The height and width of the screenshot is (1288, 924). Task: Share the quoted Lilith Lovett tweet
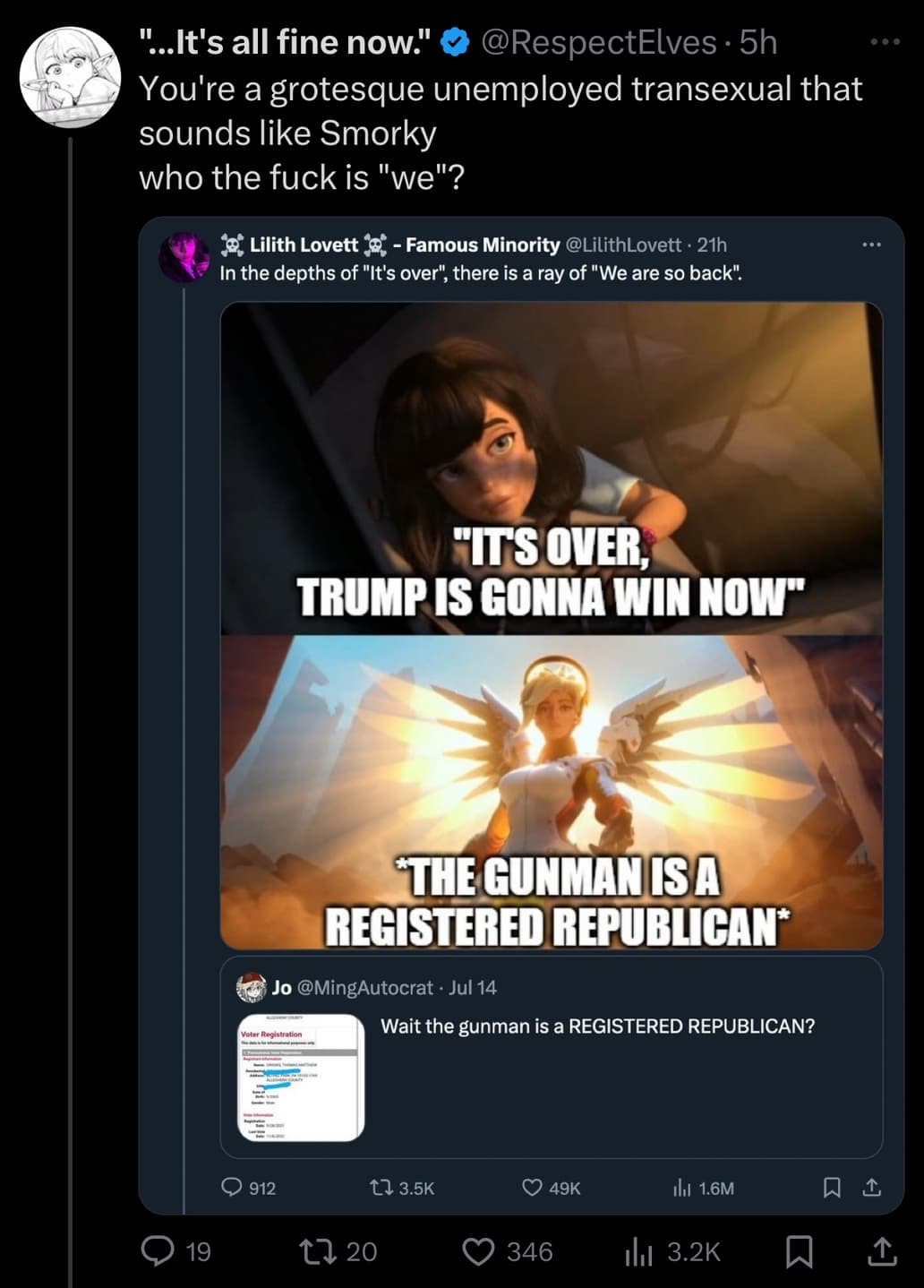tap(872, 1188)
